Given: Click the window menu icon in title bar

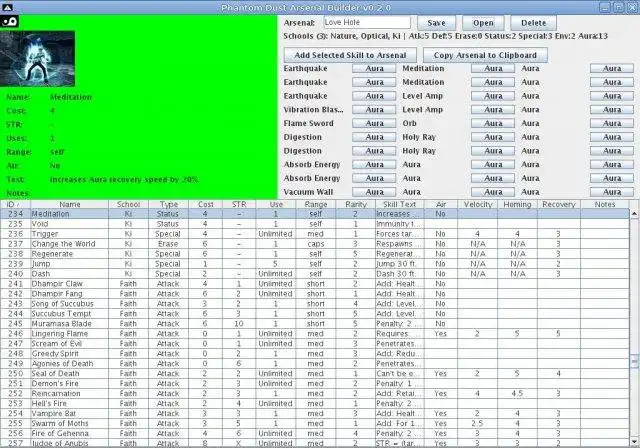Looking at the screenshot, I should pyautogui.click(x=7, y=7).
